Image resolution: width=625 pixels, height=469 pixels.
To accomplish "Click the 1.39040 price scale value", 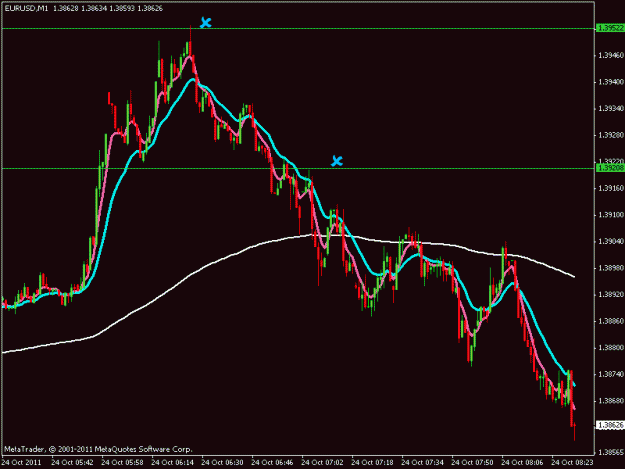I will coord(611,241).
